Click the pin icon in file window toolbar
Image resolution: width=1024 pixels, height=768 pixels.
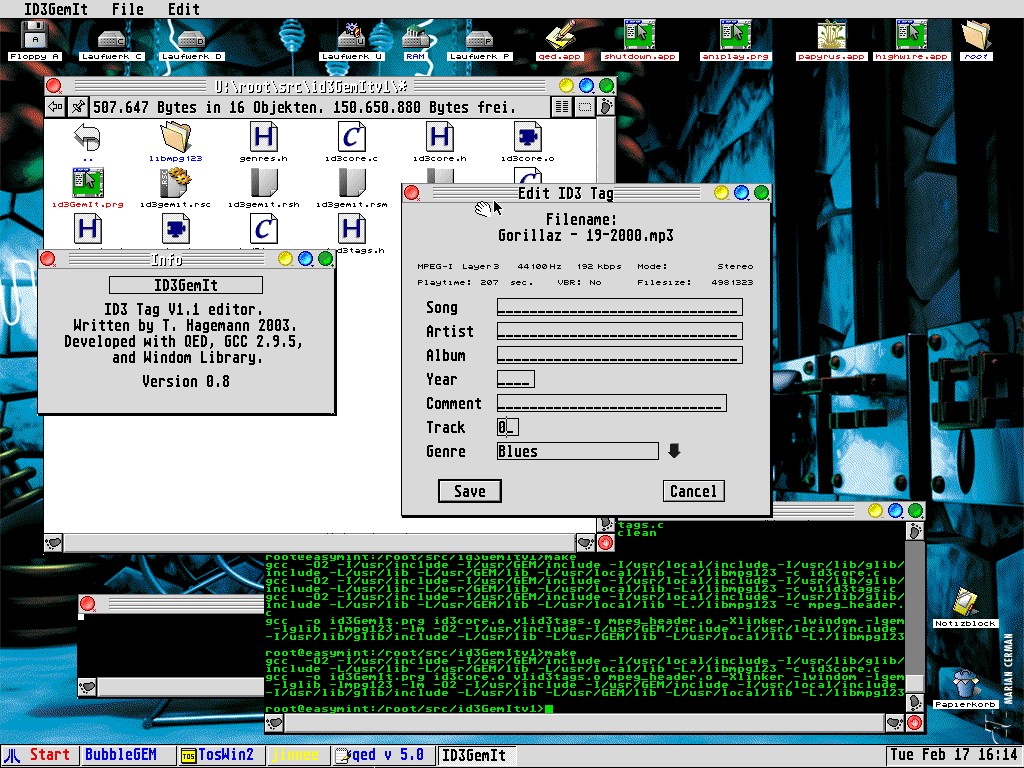(x=78, y=106)
